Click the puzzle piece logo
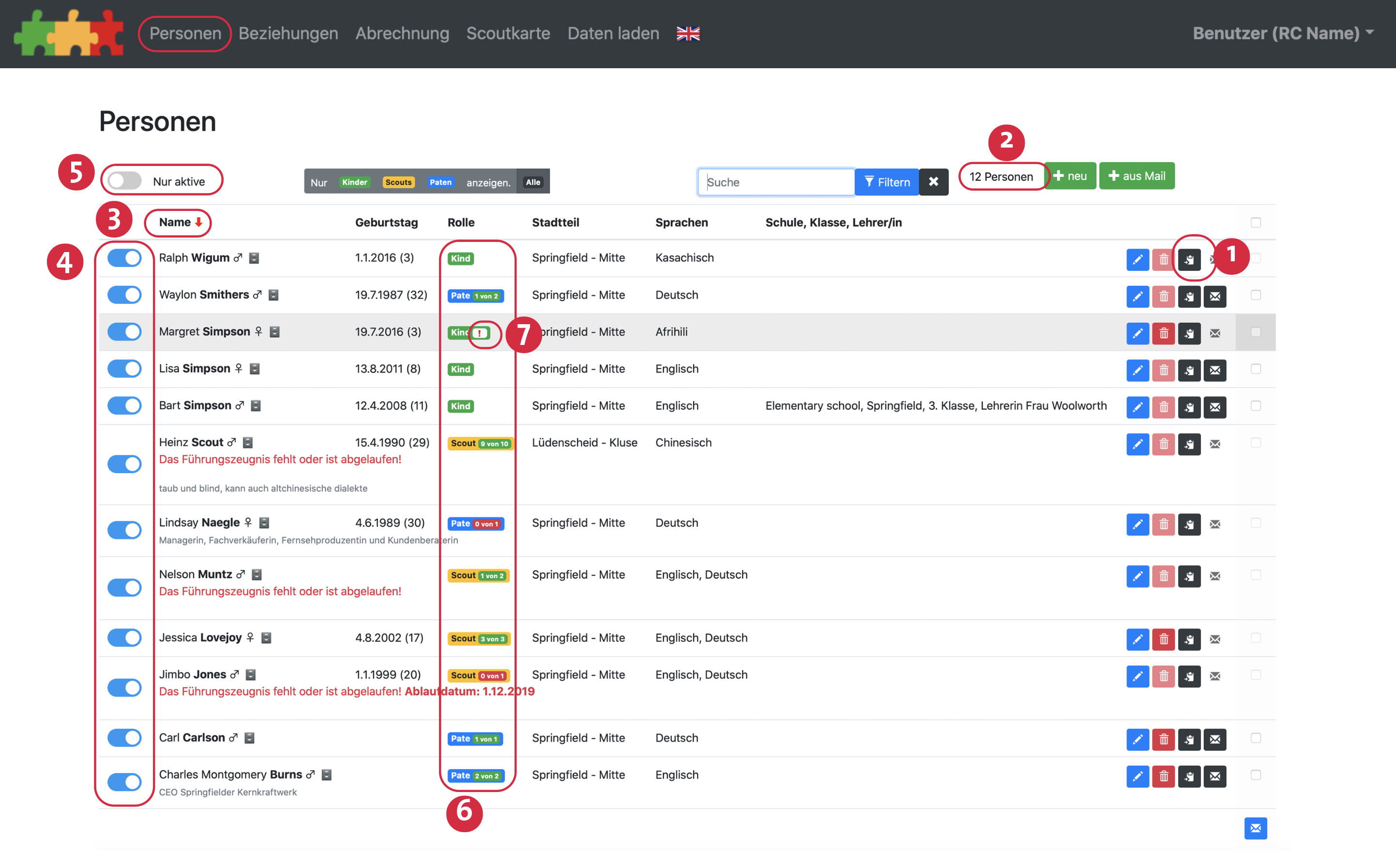The height and width of the screenshot is (868, 1396). tap(69, 33)
